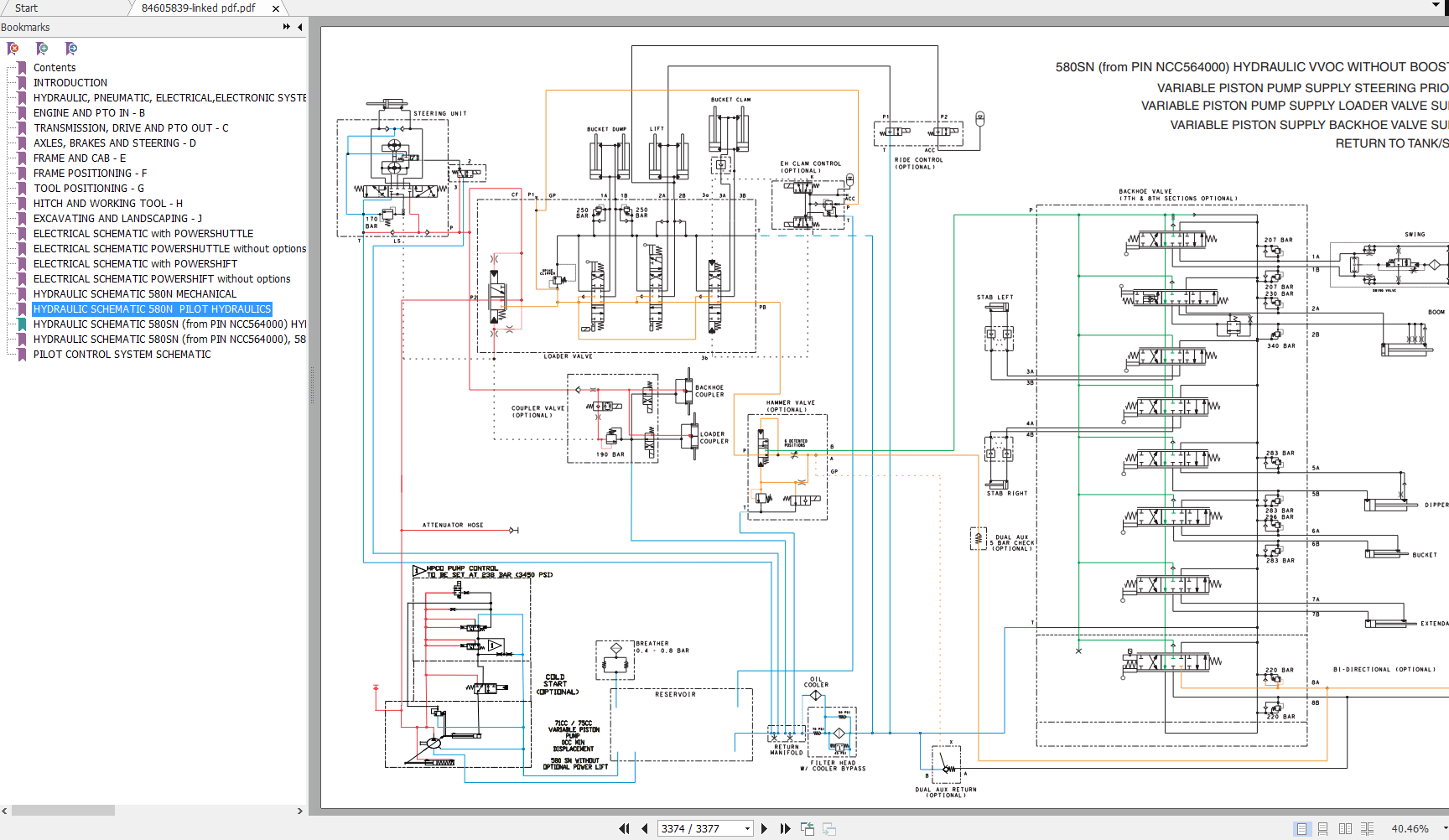Viewport: 1449px width, 840px height.
Task: Select AXLES, BRAKES AND STEERING - D
Action: click(x=115, y=143)
